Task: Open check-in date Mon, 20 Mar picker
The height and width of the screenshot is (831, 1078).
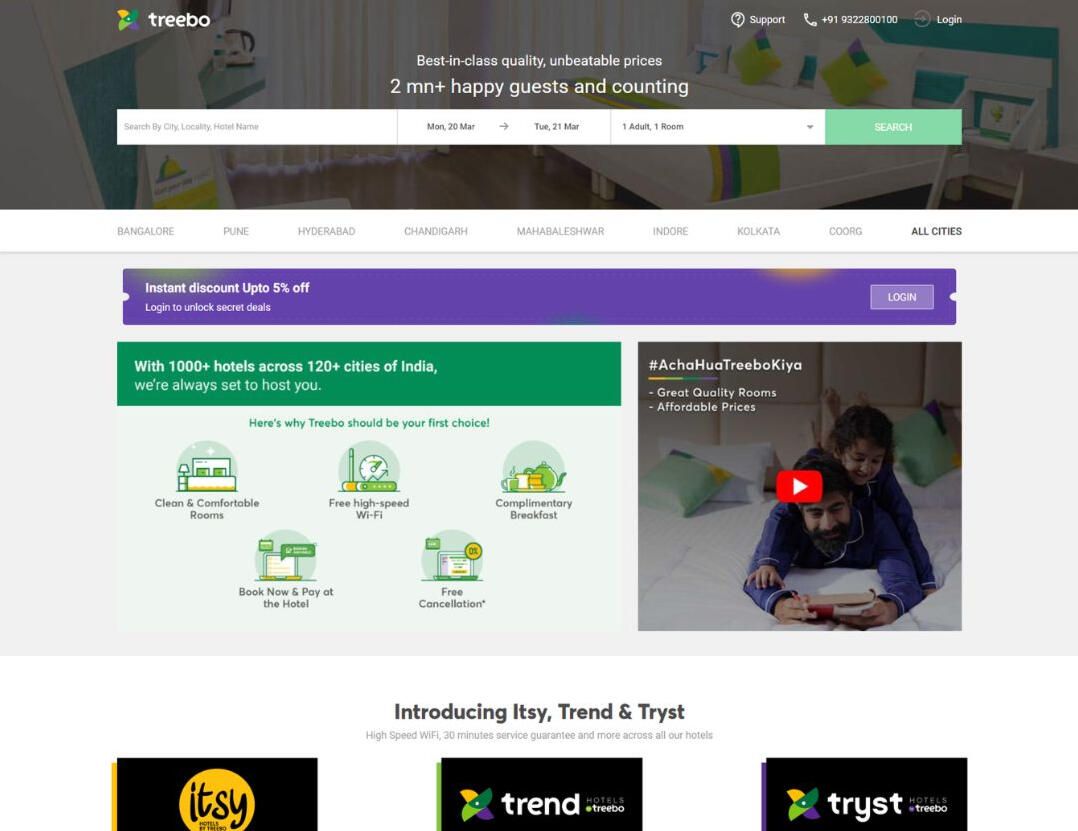Action: tap(450, 126)
